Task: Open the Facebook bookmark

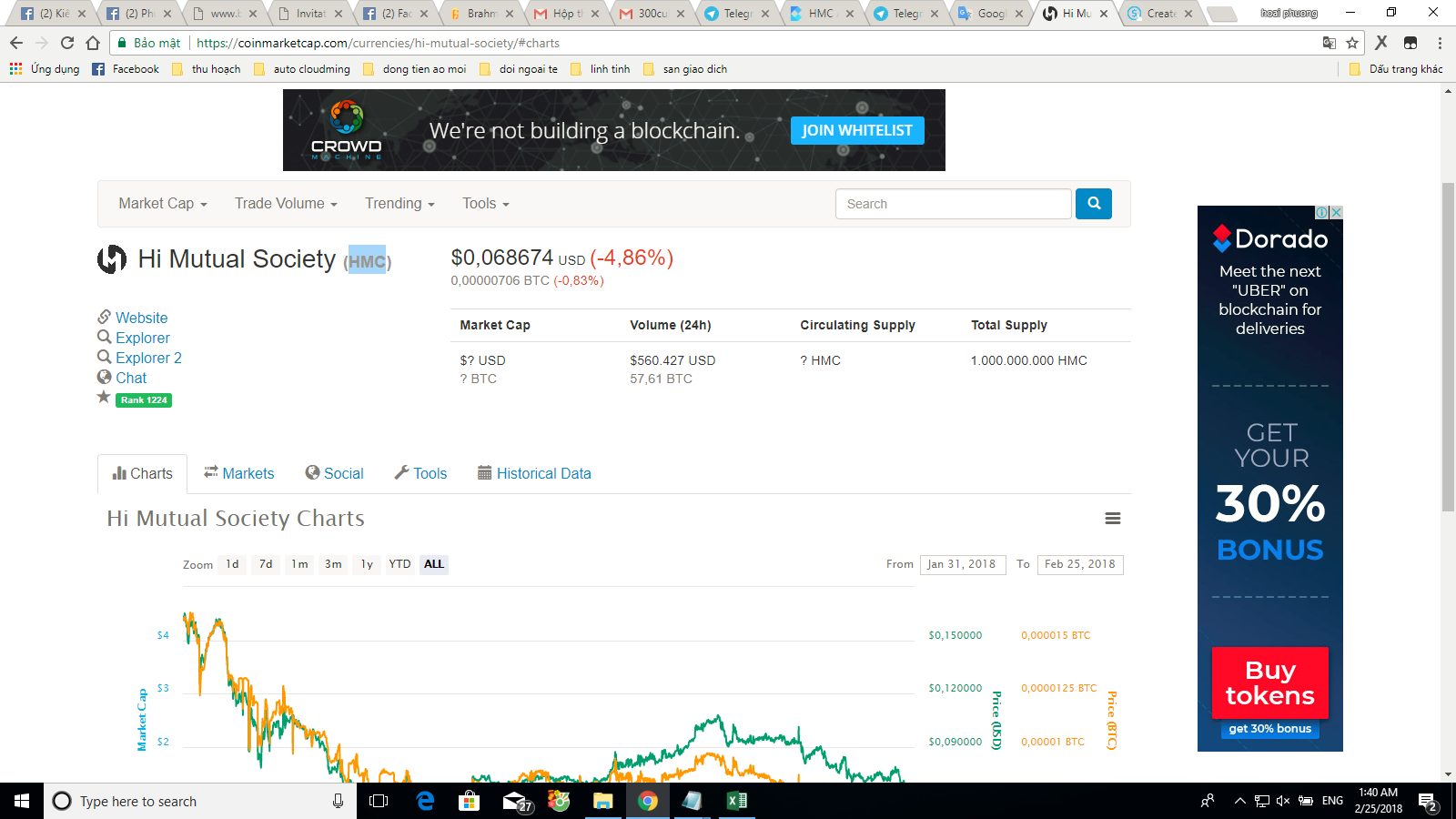Action: 126,69
